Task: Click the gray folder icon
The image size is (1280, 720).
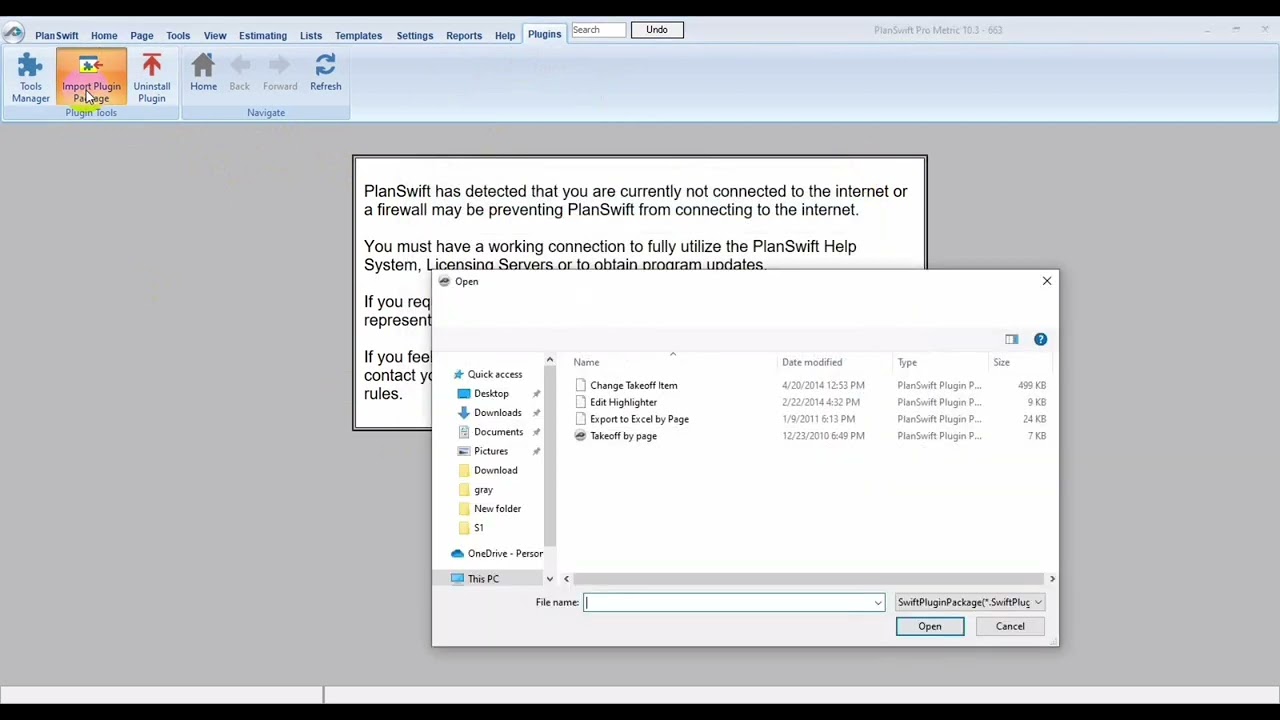Action: coord(464,489)
